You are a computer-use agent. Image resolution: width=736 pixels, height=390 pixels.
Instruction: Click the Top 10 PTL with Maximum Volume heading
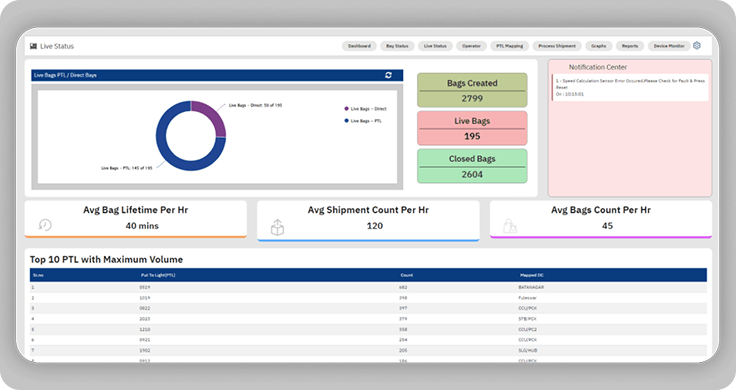click(x=107, y=260)
